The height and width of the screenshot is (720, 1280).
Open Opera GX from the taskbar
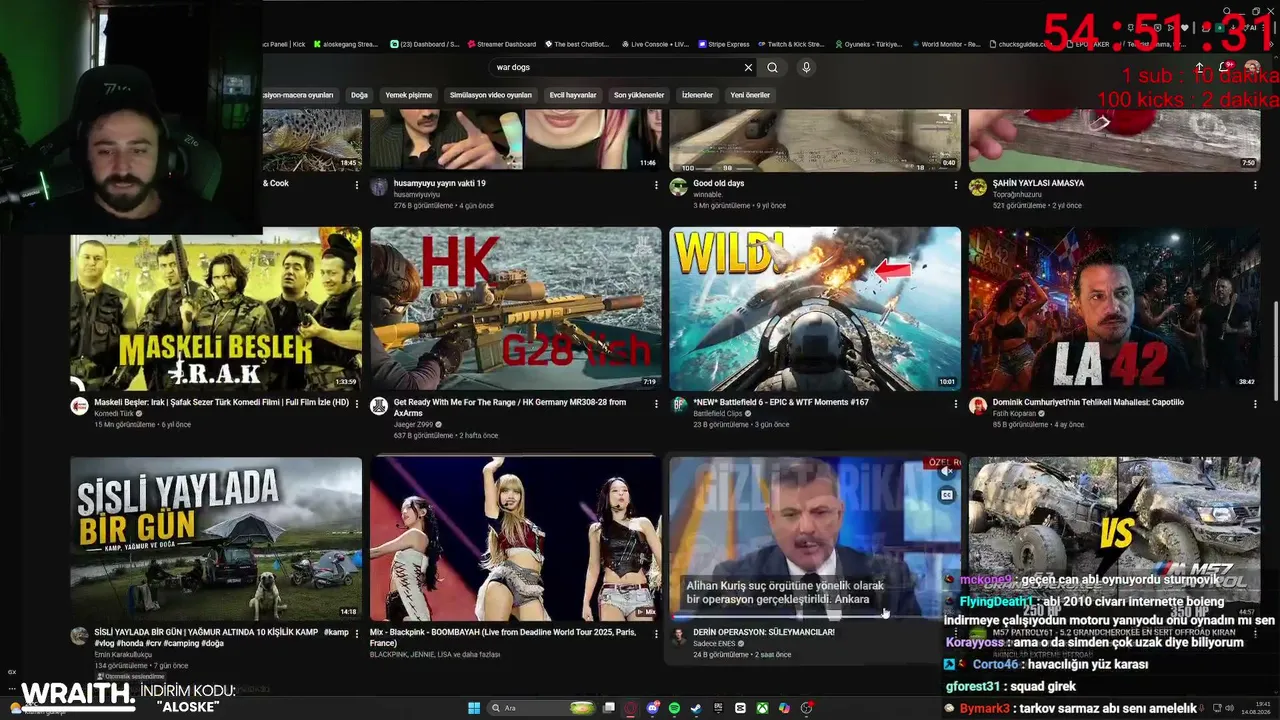[631, 708]
